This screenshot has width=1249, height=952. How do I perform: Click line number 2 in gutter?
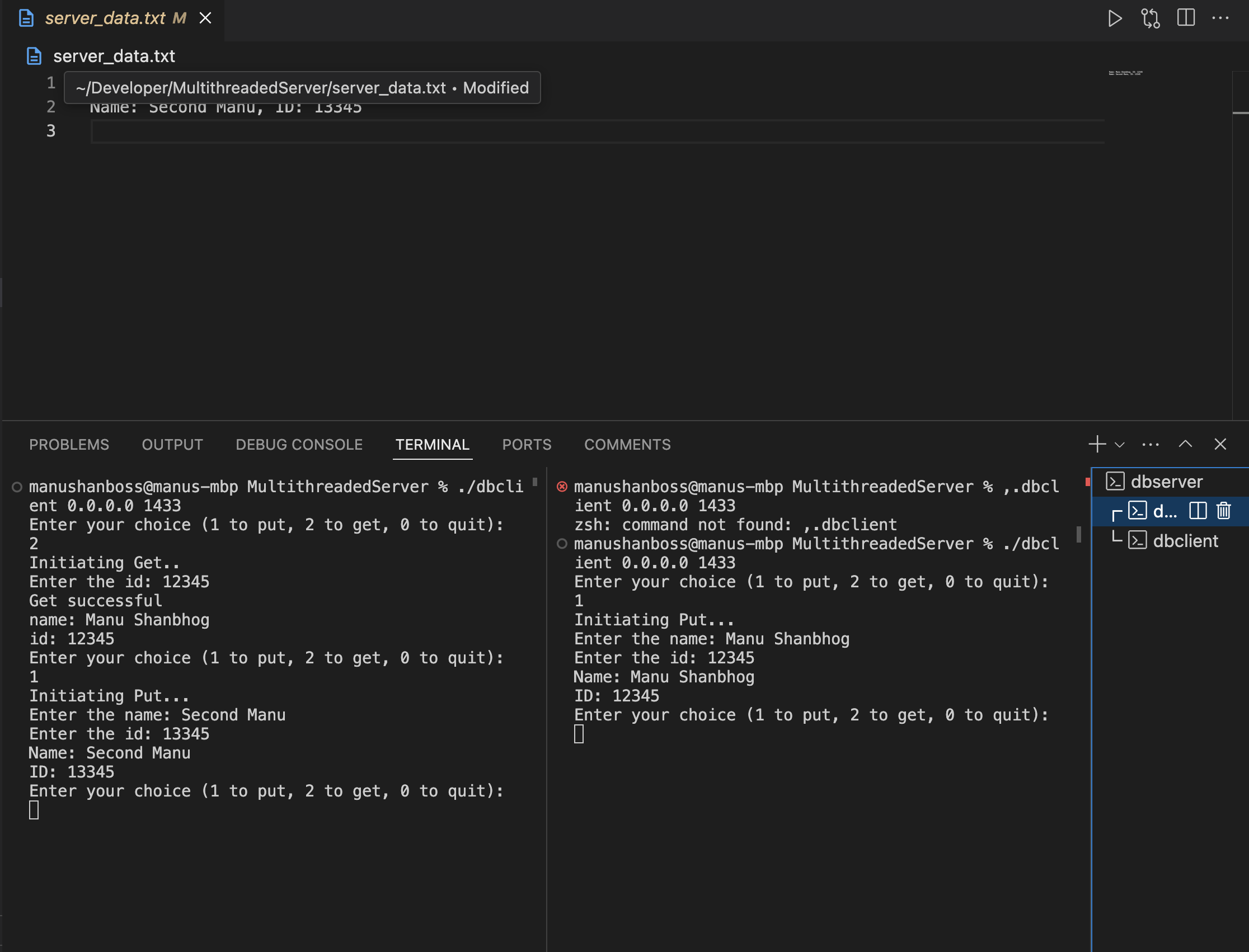pyautogui.click(x=51, y=106)
